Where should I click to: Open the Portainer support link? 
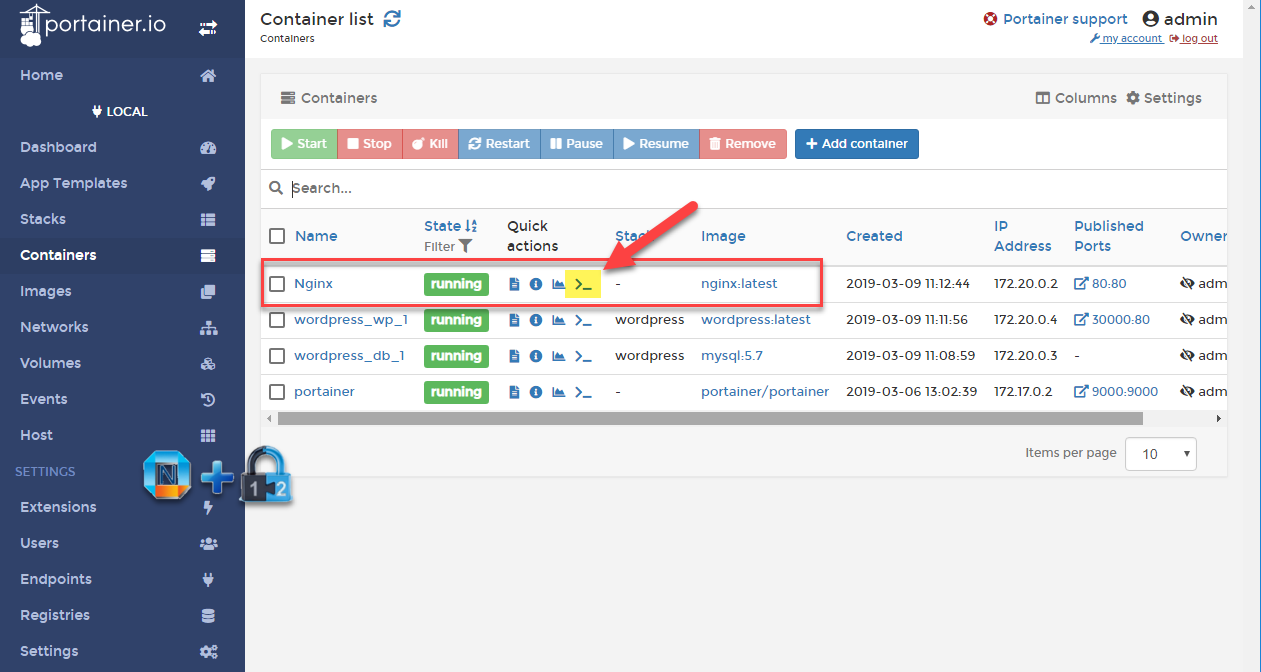point(1055,19)
